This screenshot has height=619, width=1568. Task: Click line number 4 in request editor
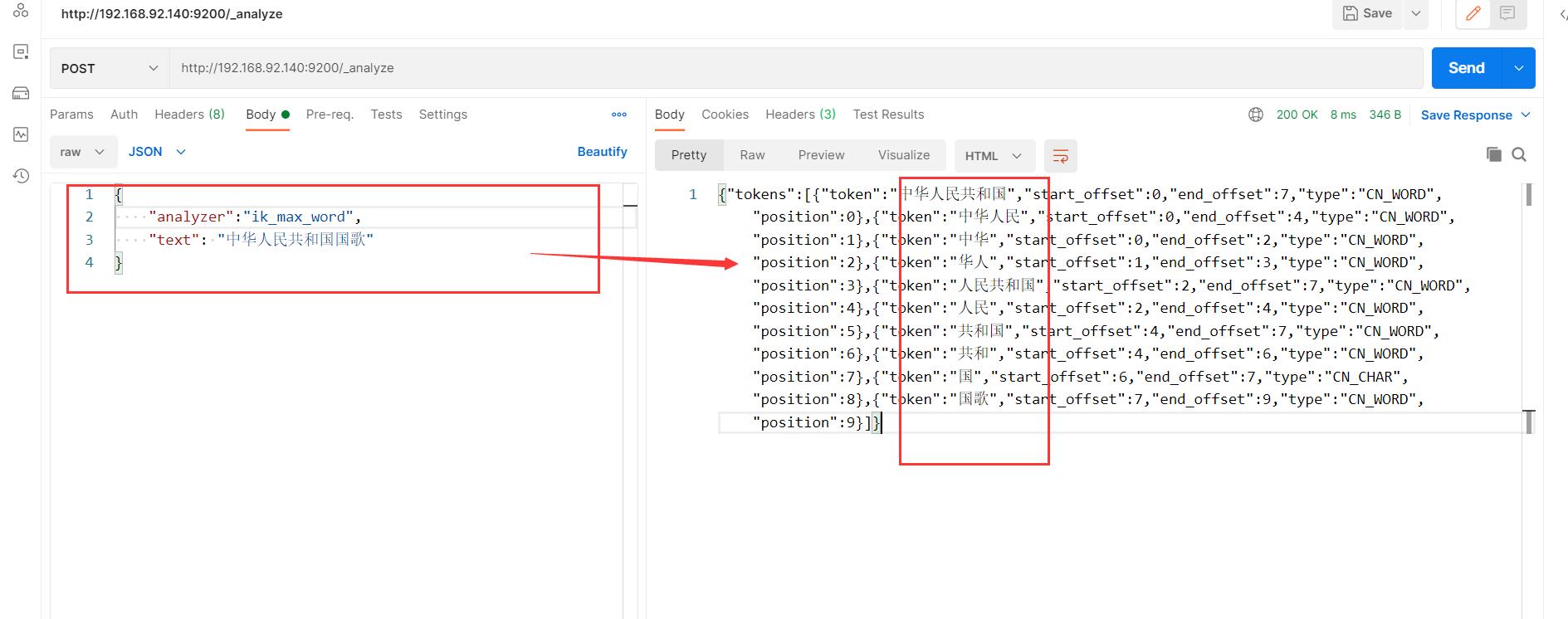(x=89, y=262)
